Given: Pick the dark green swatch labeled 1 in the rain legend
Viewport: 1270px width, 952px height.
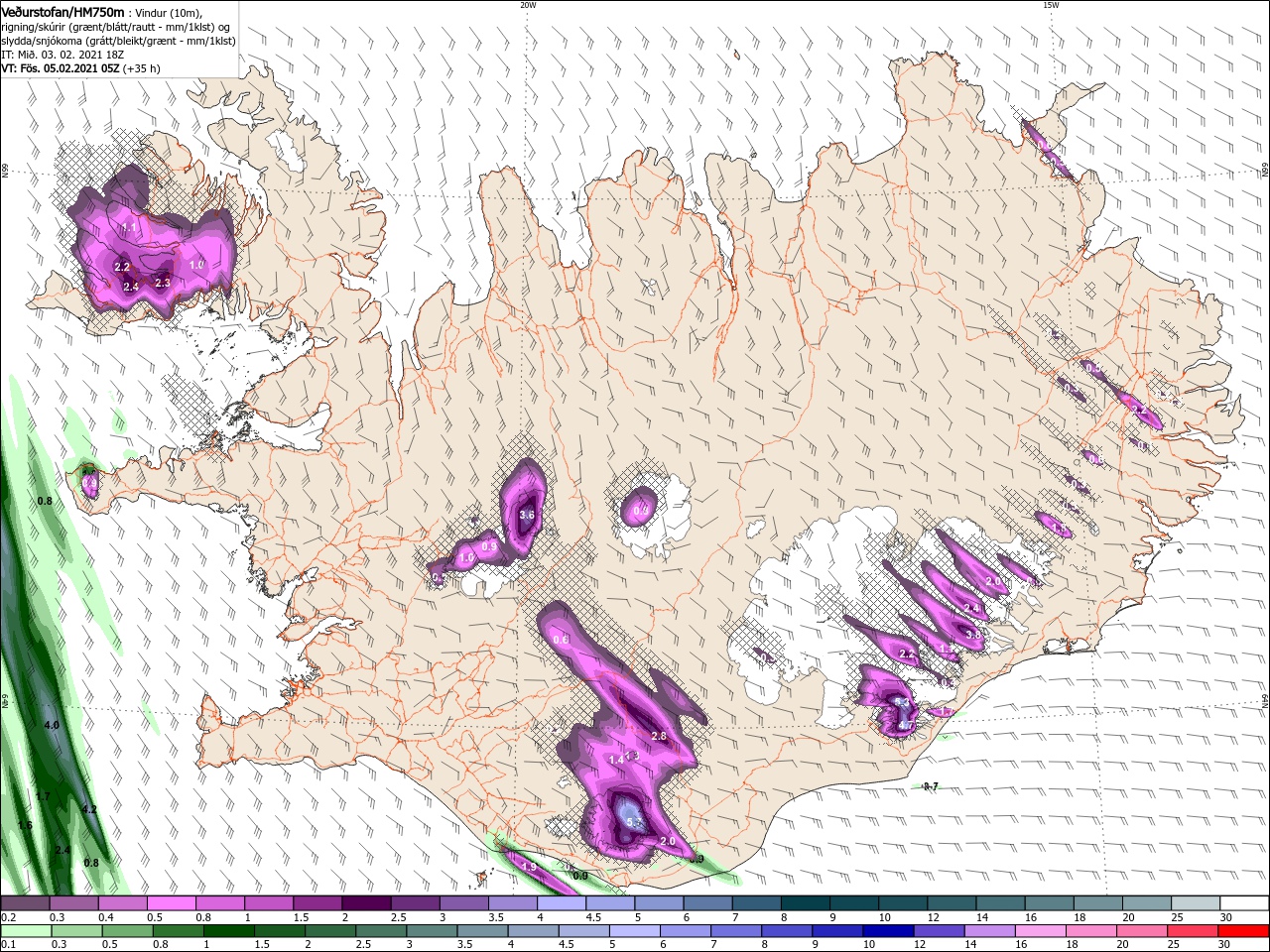Looking at the screenshot, I should pyautogui.click(x=228, y=931).
